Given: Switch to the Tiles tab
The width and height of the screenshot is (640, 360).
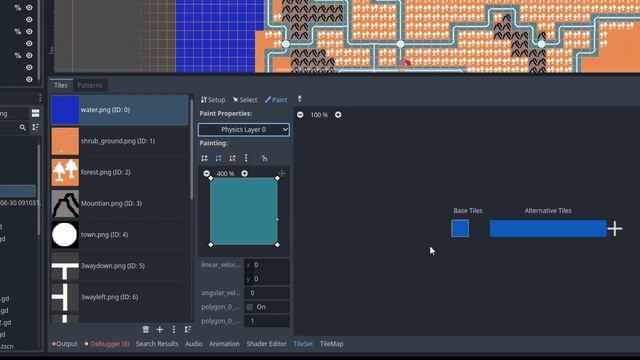Looking at the screenshot, I should (x=60, y=85).
